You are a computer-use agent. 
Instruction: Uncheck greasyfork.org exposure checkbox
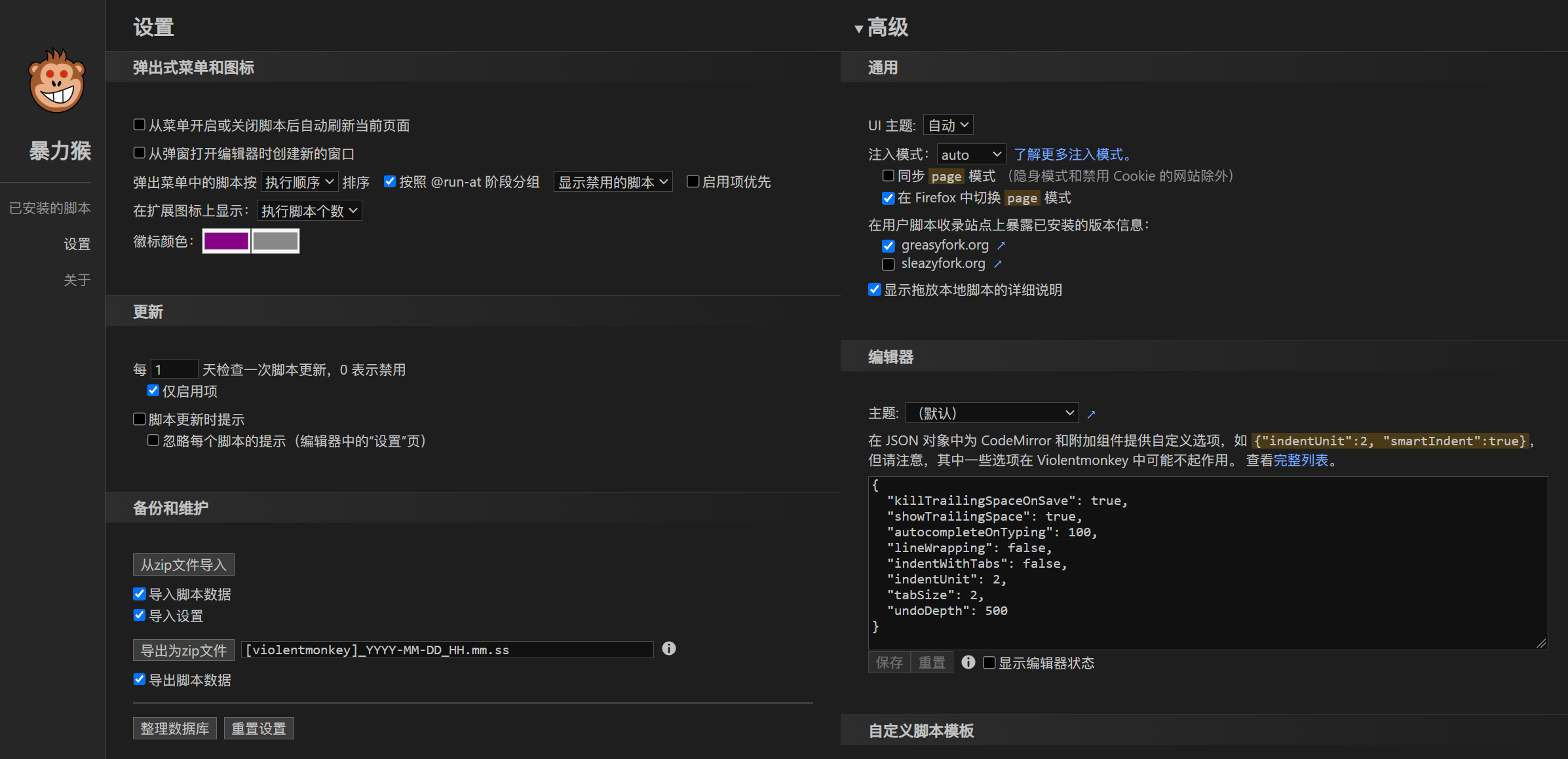point(889,246)
